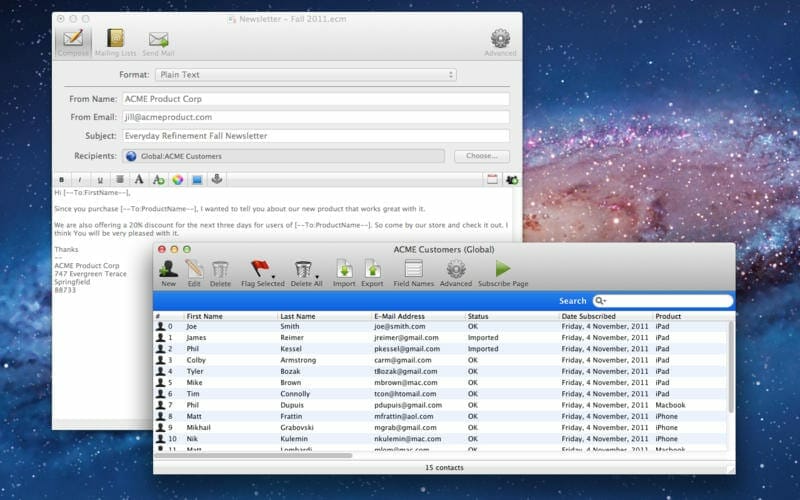Toggle bold formatting in the editor

[63, 179]
